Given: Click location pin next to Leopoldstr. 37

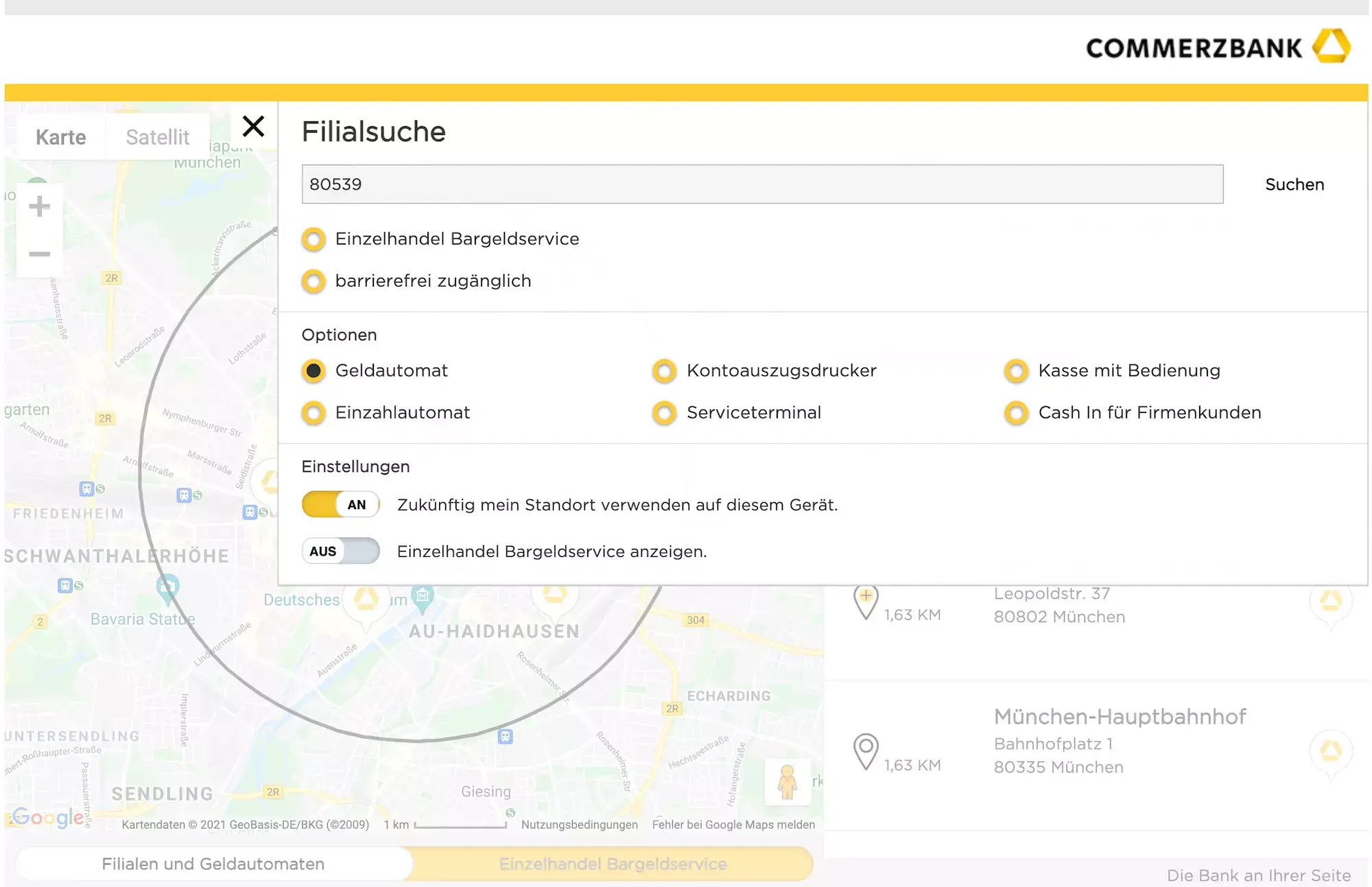Looking at the screenshot, I should pos(866,603).
